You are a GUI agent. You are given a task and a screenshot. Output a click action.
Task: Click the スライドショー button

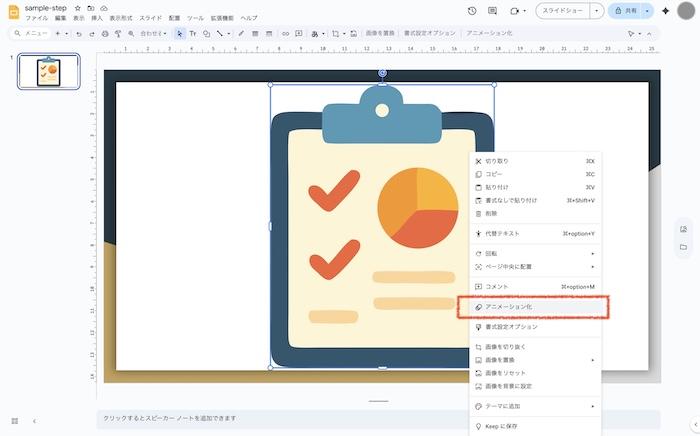coord(563,11)
